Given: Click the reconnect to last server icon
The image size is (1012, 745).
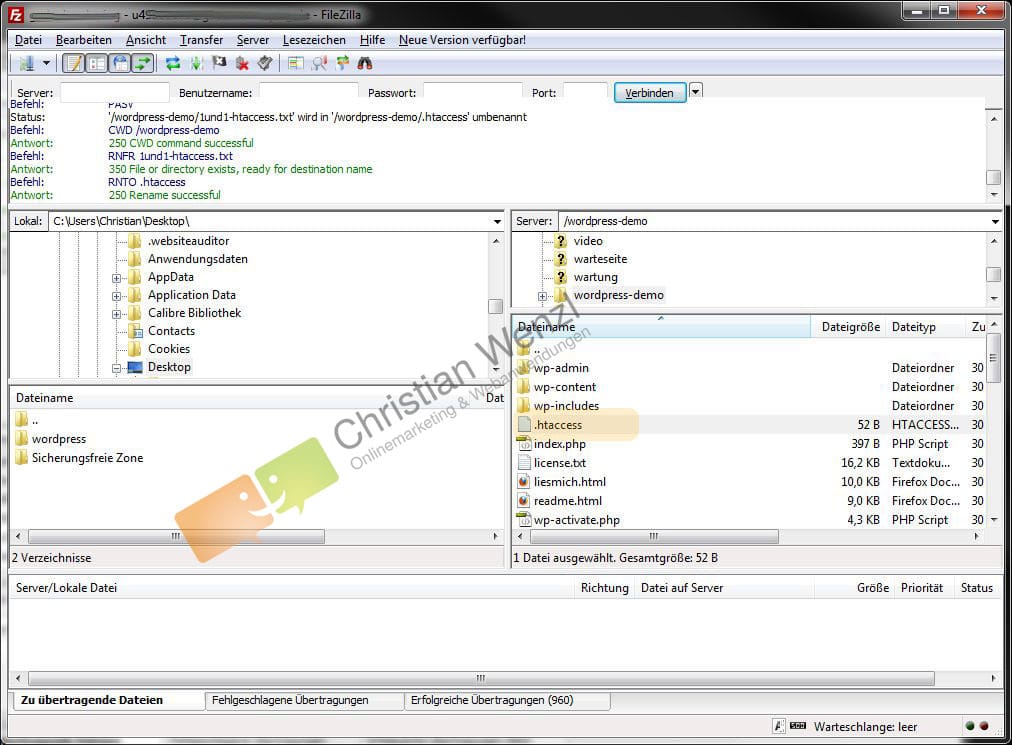Looking at the screenshot, I should pos(265,63).
